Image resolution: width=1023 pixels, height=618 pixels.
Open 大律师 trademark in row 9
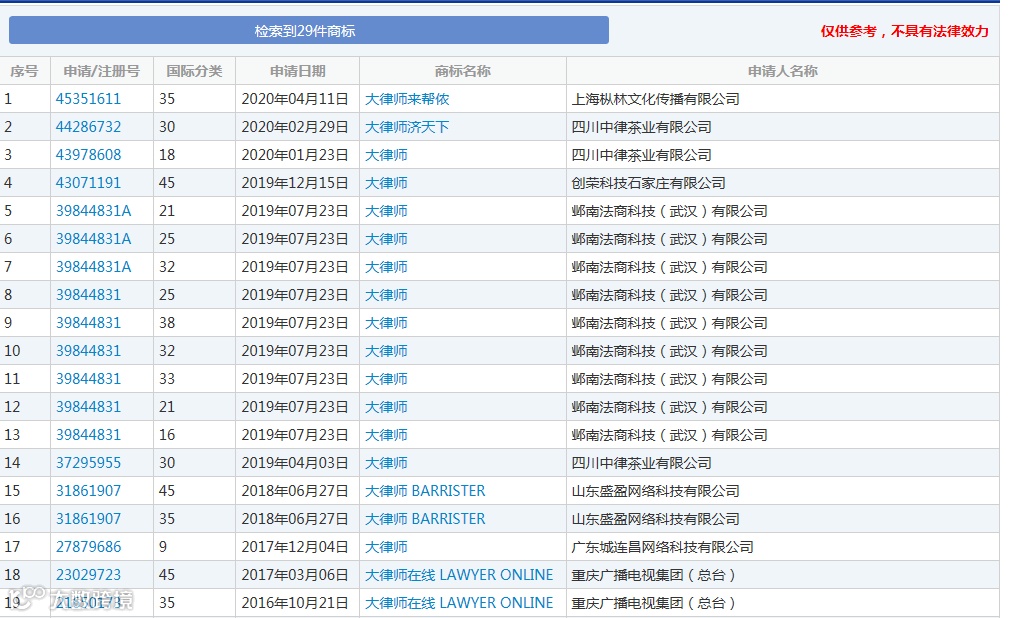(386, 324)
